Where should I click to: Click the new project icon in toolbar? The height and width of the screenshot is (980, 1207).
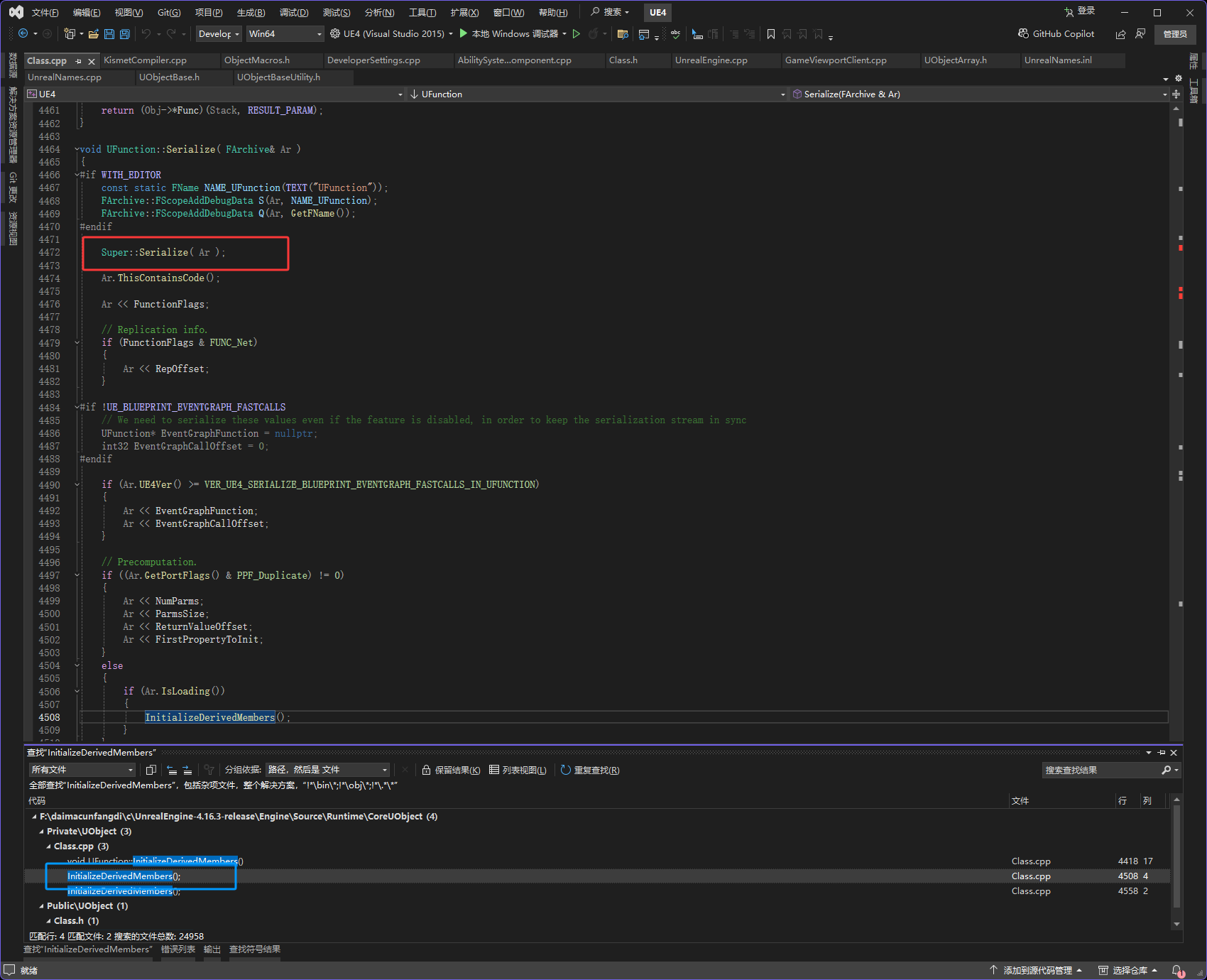pos(70,33)
